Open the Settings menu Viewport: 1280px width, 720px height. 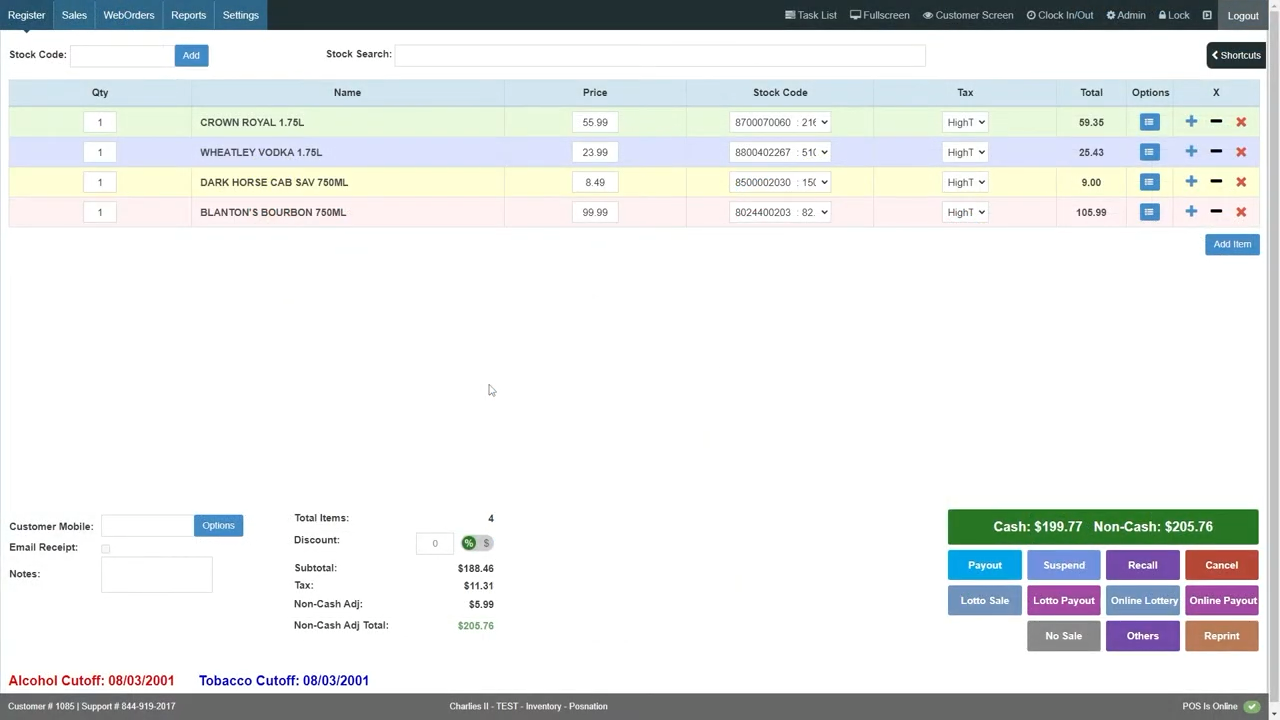point(241,15)
